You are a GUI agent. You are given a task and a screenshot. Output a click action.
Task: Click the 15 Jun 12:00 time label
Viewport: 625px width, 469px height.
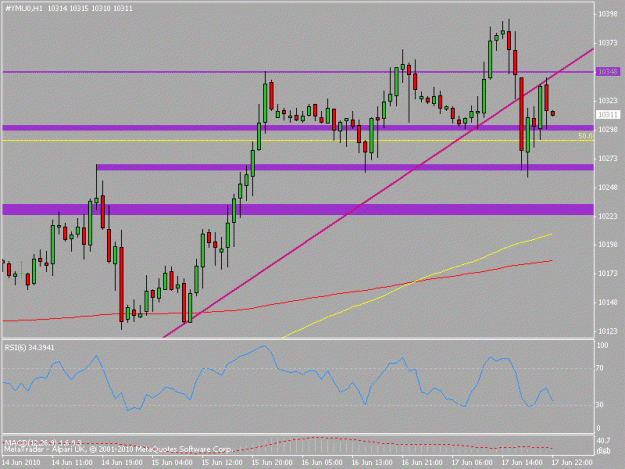click(x=222, y=463)
